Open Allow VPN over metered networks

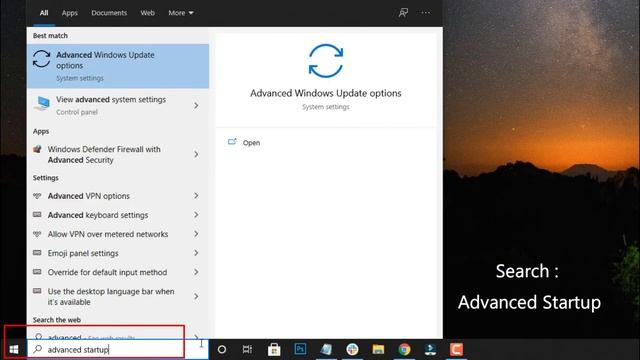click(x=118, y=234)
